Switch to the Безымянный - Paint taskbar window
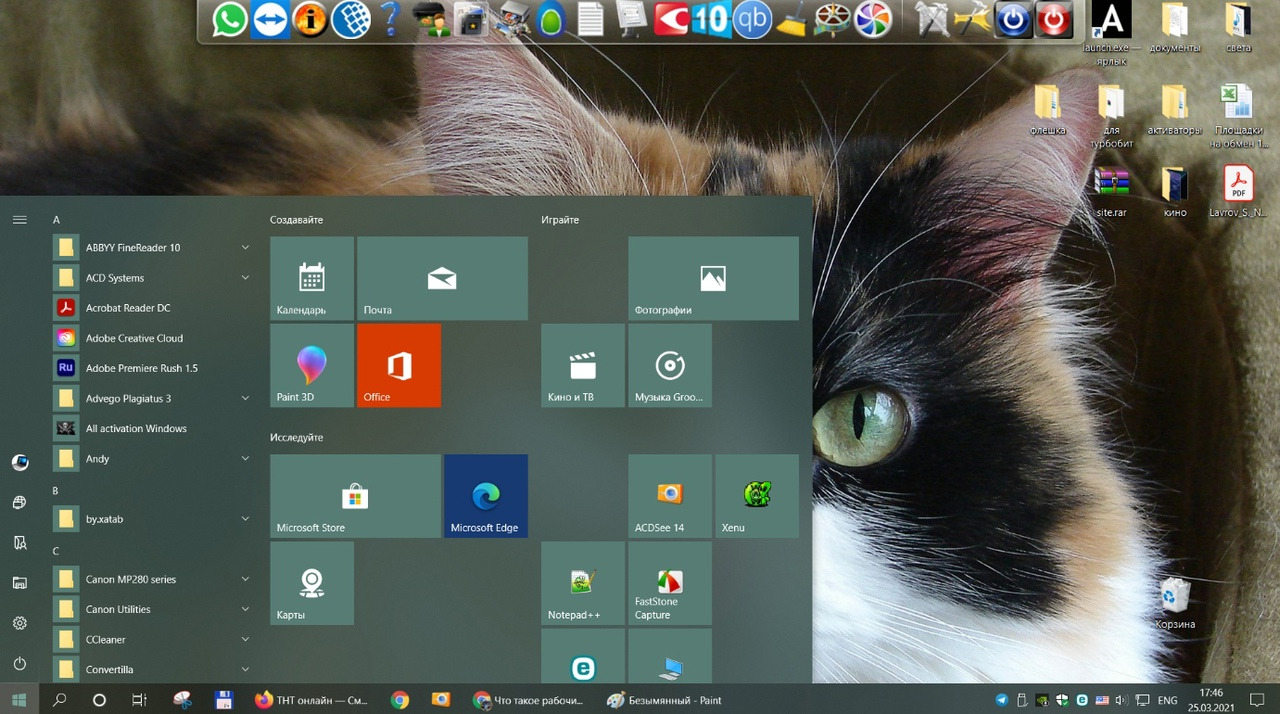Screen dimensions: 1280x714 tap(665, 700)
